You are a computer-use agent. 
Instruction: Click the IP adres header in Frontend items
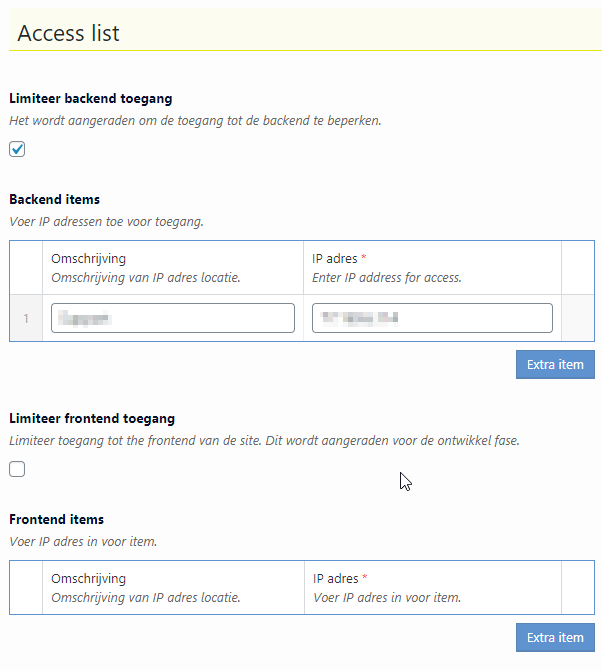click(x=335, y=579)
